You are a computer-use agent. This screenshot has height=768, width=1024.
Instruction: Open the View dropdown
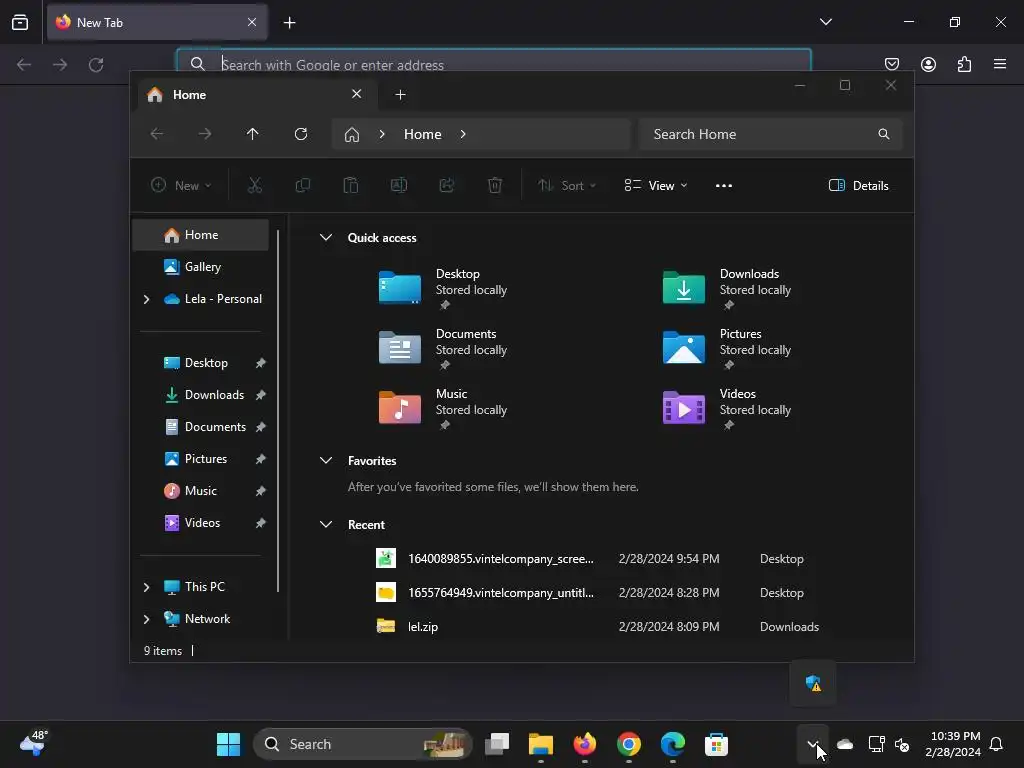(x=656, y=185)
